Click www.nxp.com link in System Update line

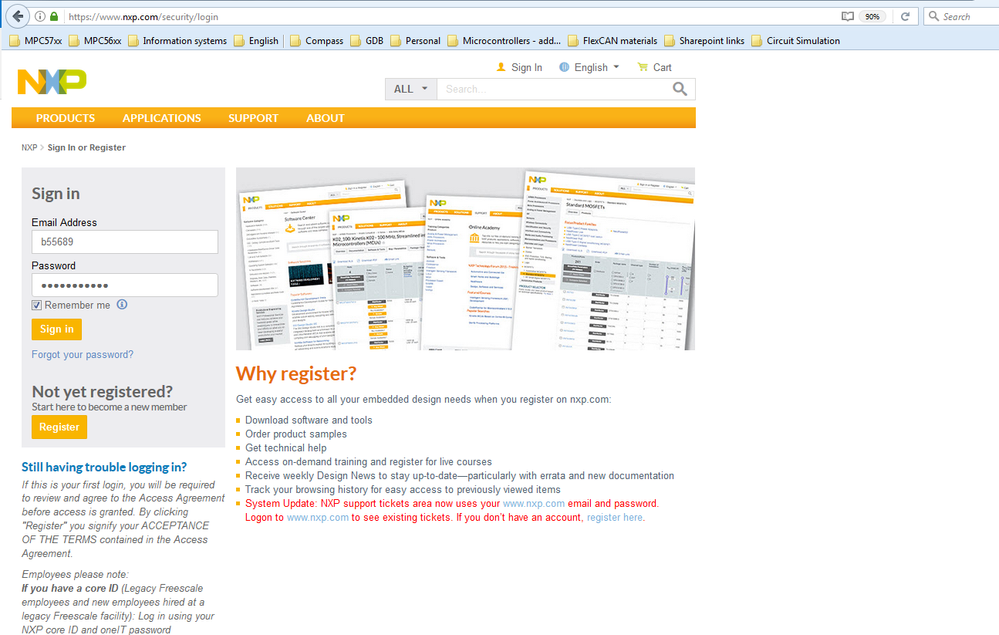click(x=533, y=504)
